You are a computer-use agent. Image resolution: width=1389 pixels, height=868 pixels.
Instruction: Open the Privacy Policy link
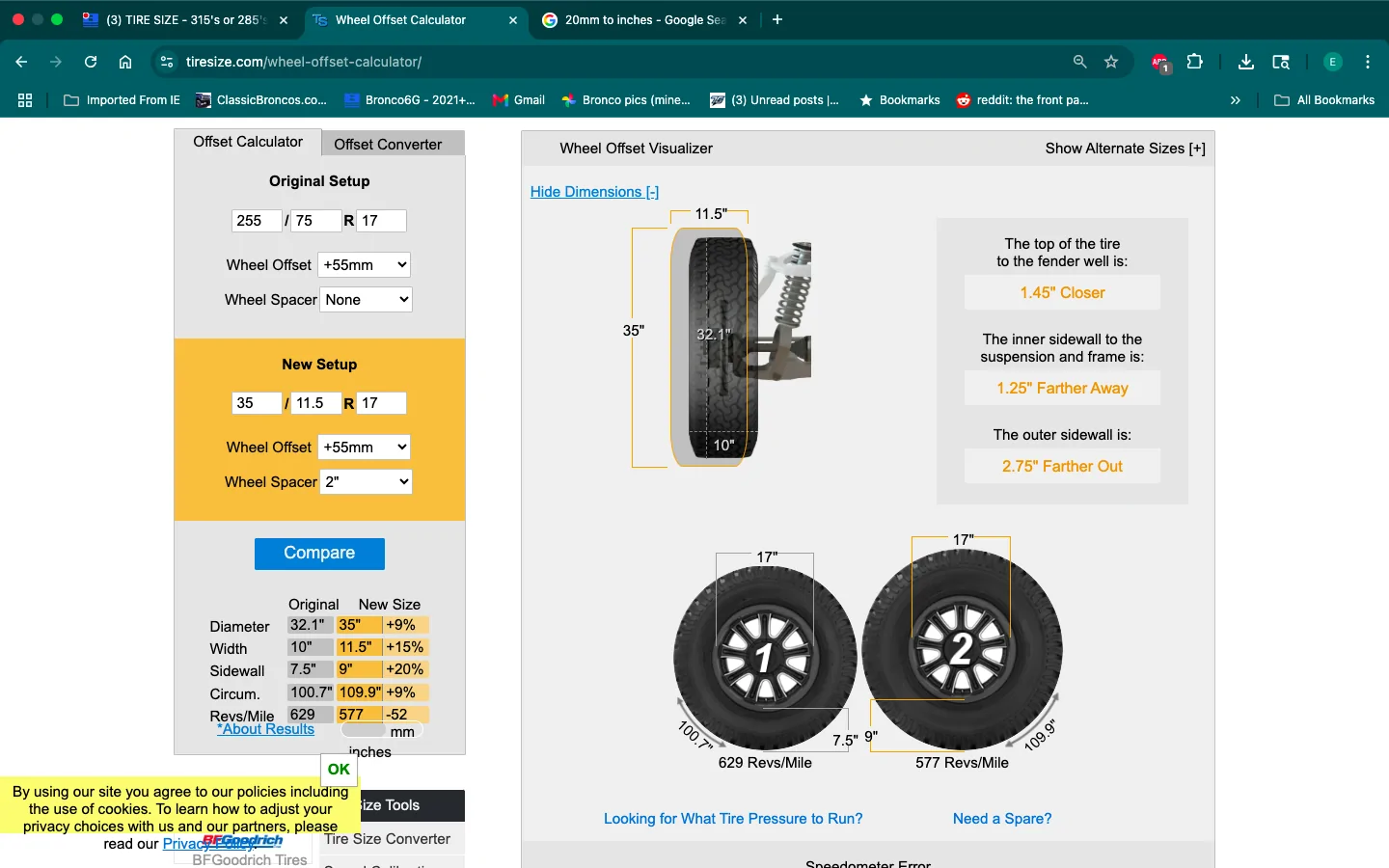207,844
